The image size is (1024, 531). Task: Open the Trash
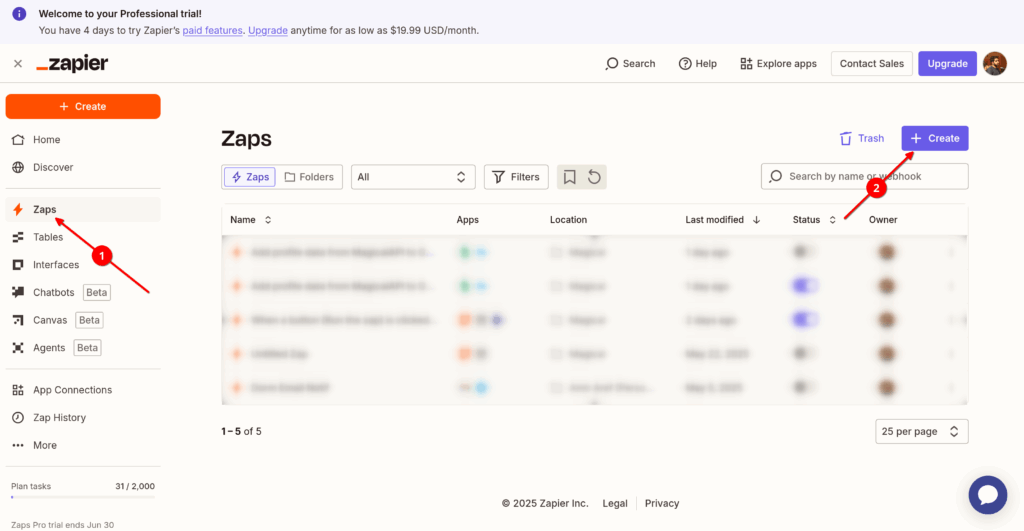coord(861,138)
